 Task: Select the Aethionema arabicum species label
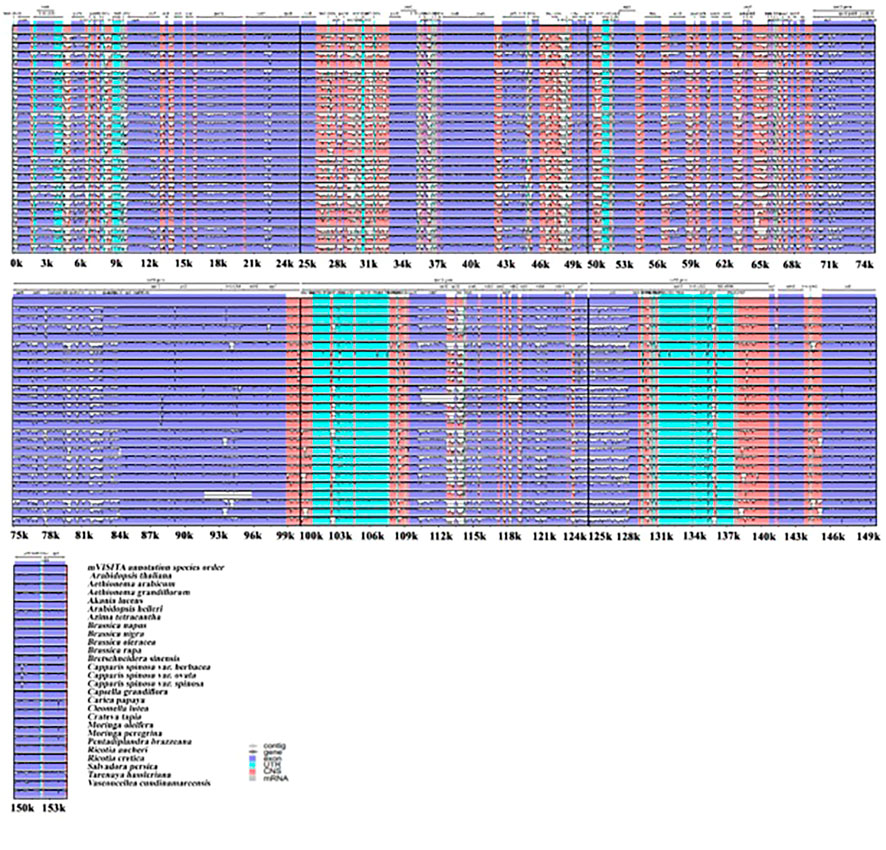(x=131, y=584)
